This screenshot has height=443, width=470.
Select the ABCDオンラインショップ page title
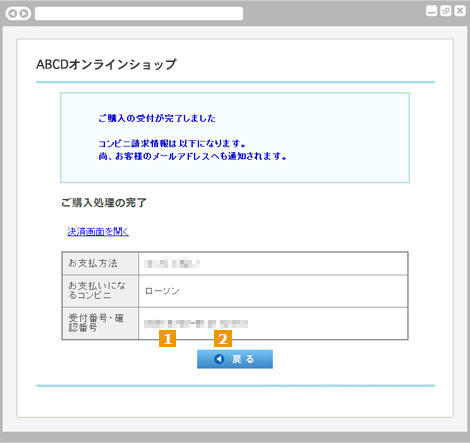[106, 64]
